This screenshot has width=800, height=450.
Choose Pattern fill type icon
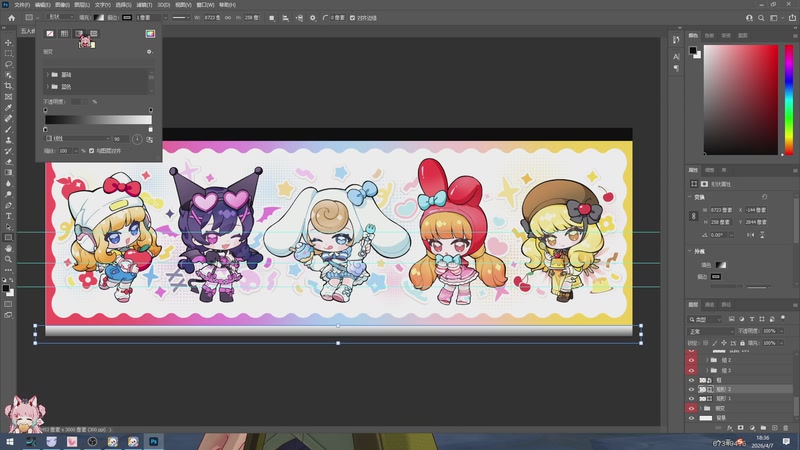pyautogui.click(x=94, y=34)
